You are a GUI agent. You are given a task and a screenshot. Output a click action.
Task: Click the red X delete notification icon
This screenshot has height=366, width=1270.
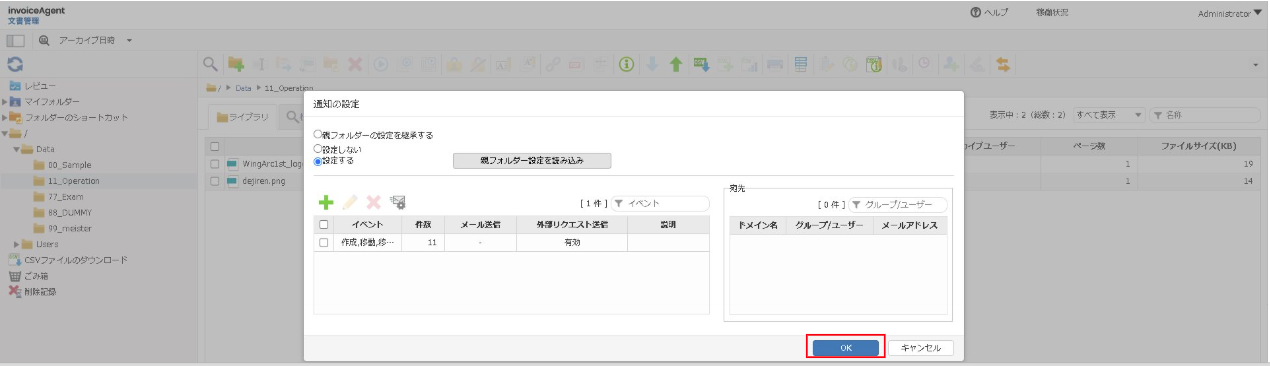pos(373,202)
